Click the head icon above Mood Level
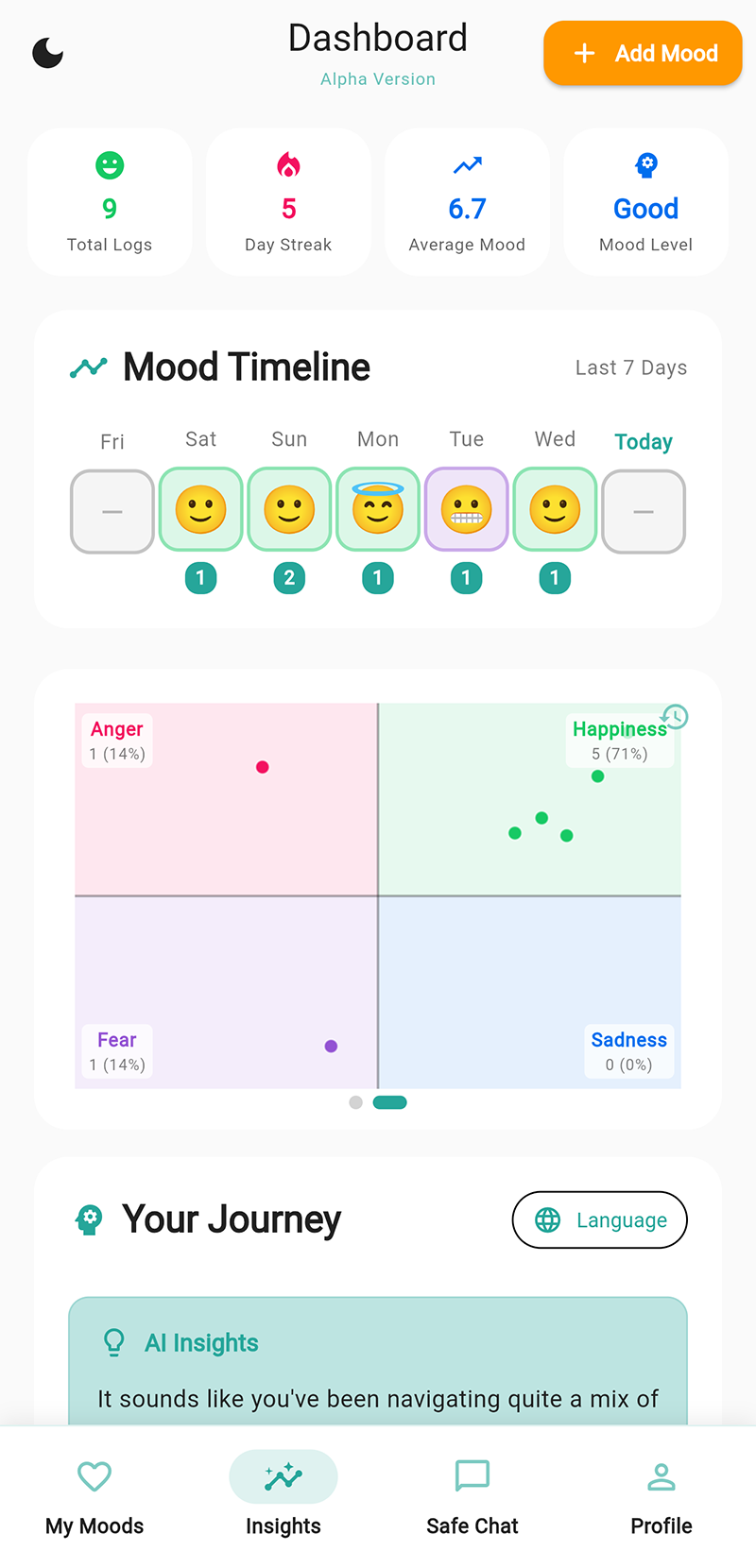This screenshot has width=756, height=1568. click(x=646, y=164)
